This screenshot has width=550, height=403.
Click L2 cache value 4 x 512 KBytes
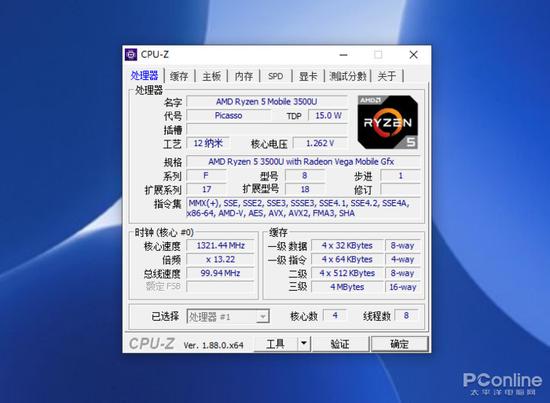[347, 273]
